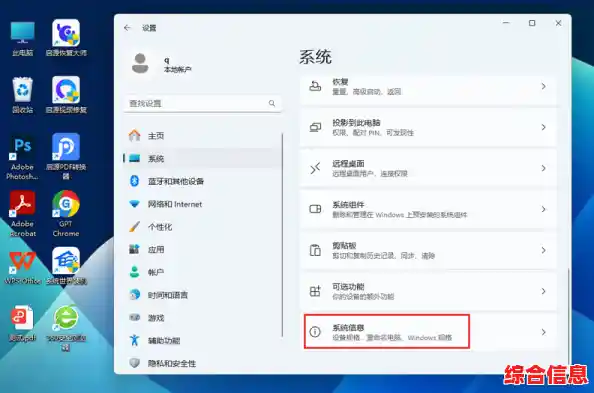Viewport: 594px width, 393px height.
Task: Open the house-icon shortcut beside WPS Office
Action: click(66, 266)
